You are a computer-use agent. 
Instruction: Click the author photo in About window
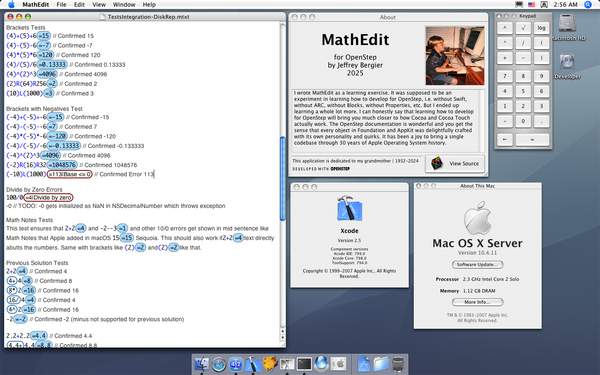pos(455,55)
